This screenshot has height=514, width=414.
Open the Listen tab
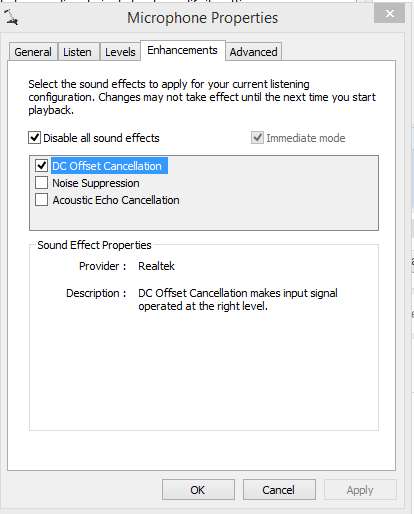pos(78,52)
